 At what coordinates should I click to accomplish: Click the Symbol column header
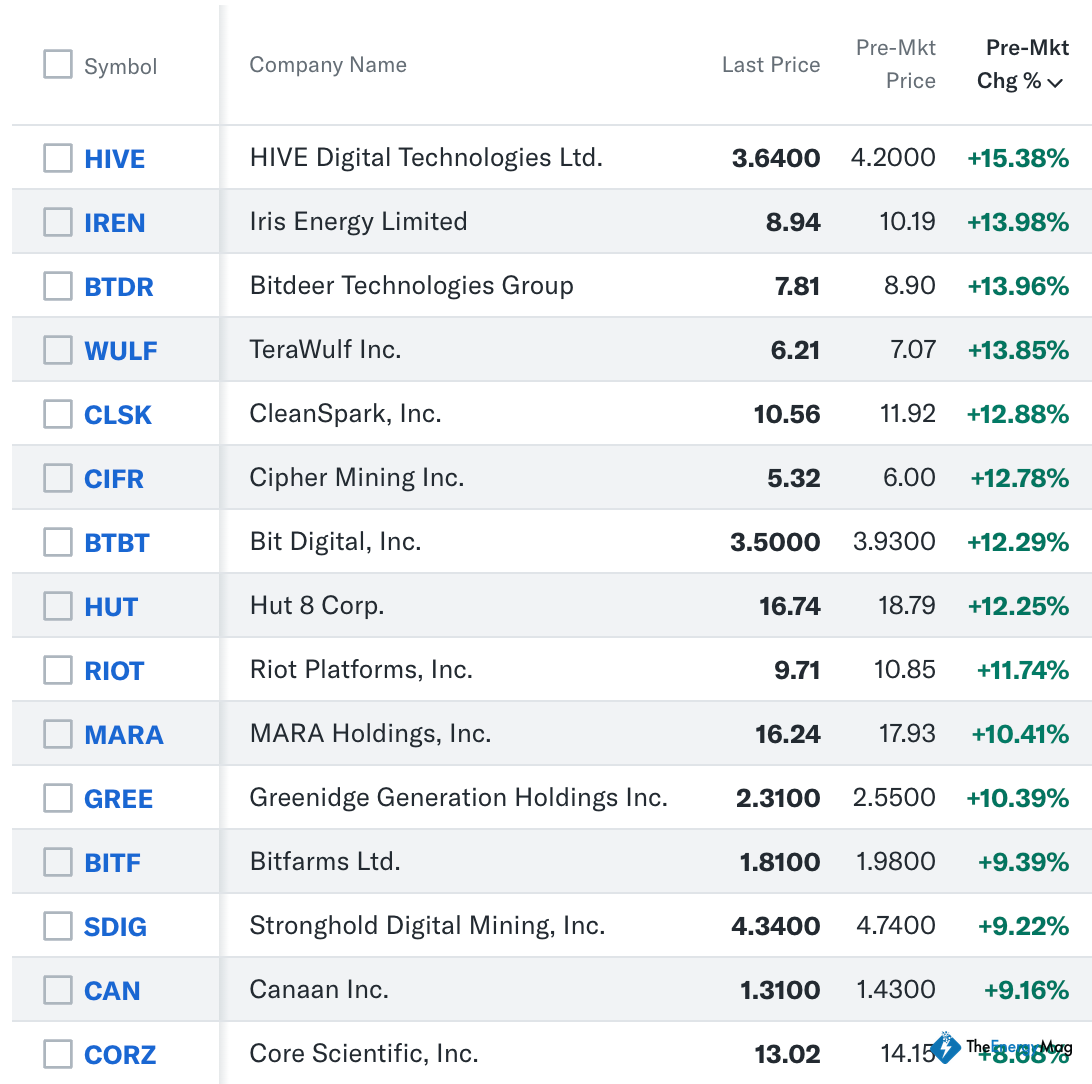120,67
